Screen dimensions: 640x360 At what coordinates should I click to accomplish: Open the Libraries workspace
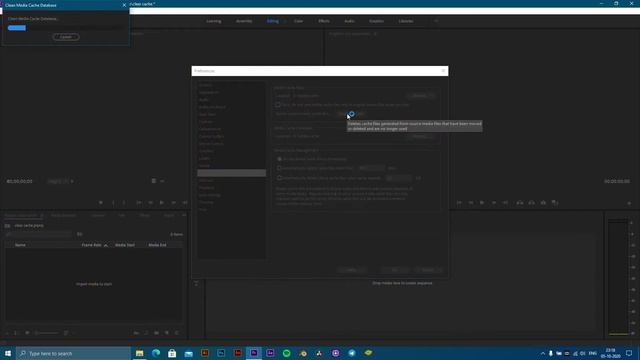(x=406, y=21)
